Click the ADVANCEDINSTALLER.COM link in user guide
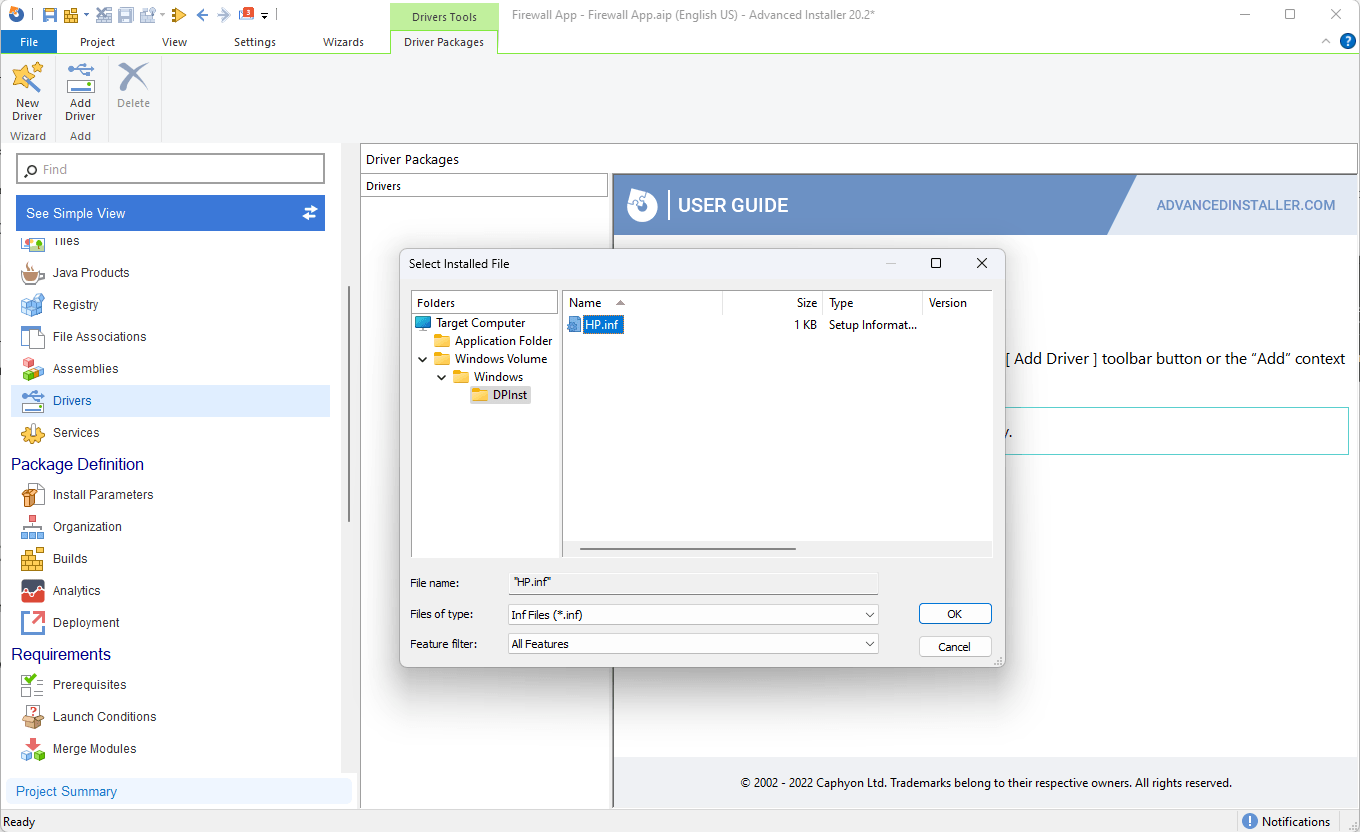Screen dimensions: 1360x832 [x=1245, y=205]
